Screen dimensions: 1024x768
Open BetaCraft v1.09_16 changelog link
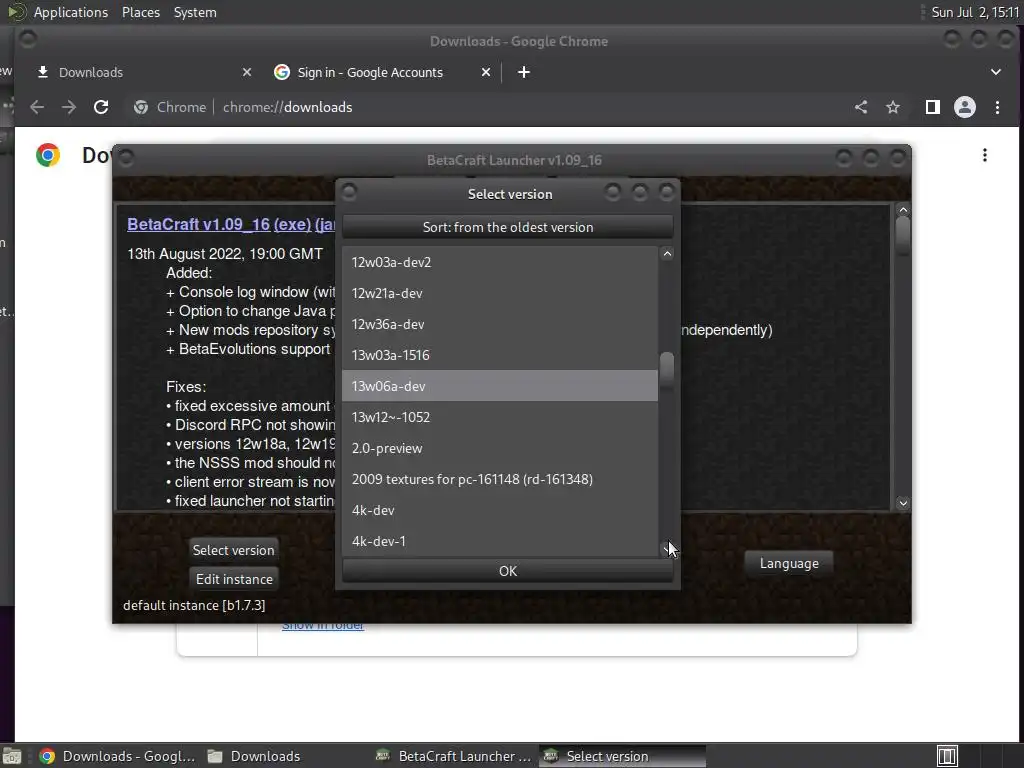point(199,224)
